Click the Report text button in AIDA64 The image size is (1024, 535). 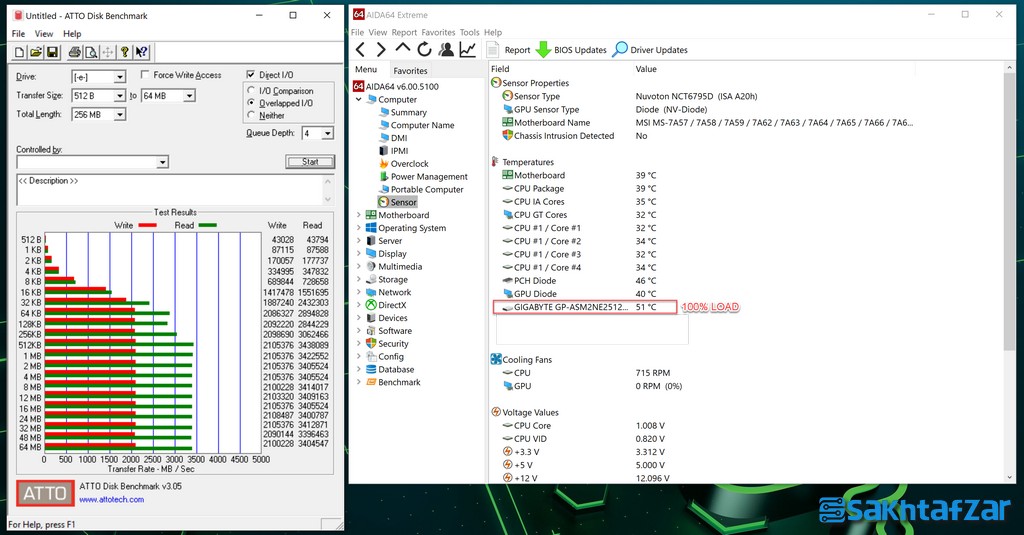517,50
